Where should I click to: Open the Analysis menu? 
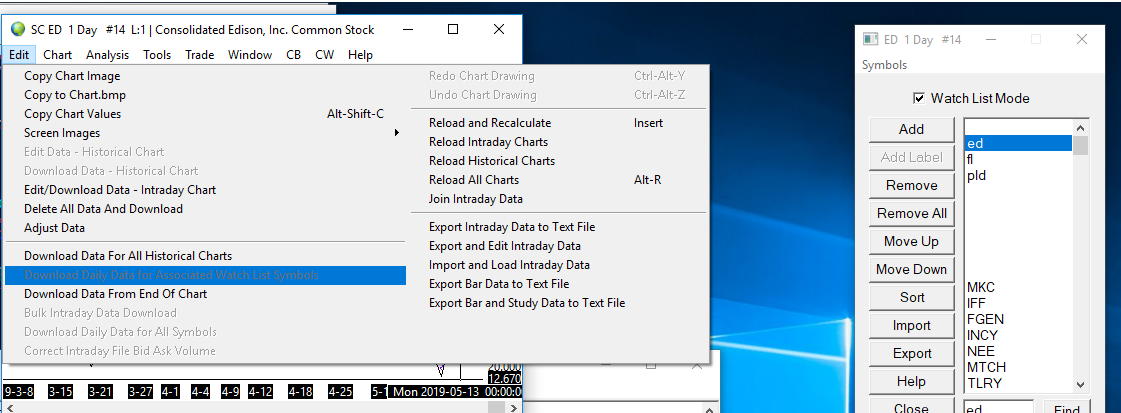tap(107, 54)
